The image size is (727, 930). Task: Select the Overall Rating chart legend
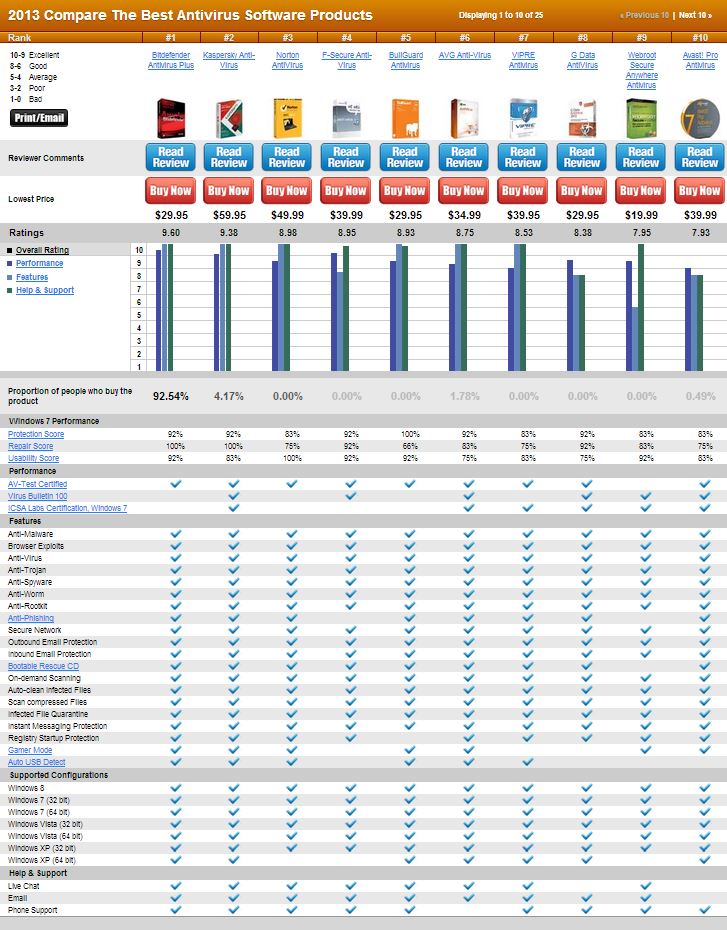(x=42, y=250)
